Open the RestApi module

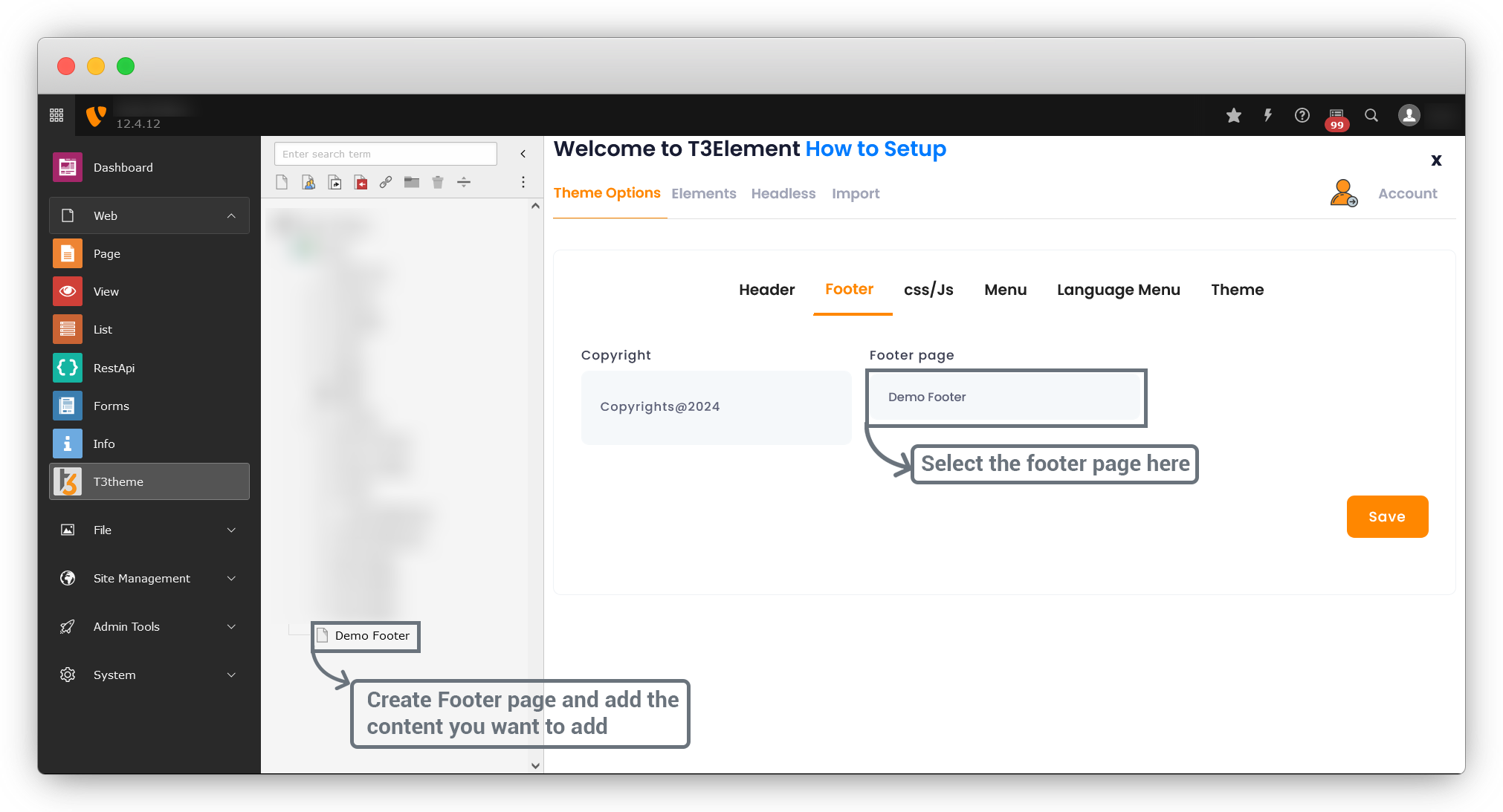[x=149, y=368]
